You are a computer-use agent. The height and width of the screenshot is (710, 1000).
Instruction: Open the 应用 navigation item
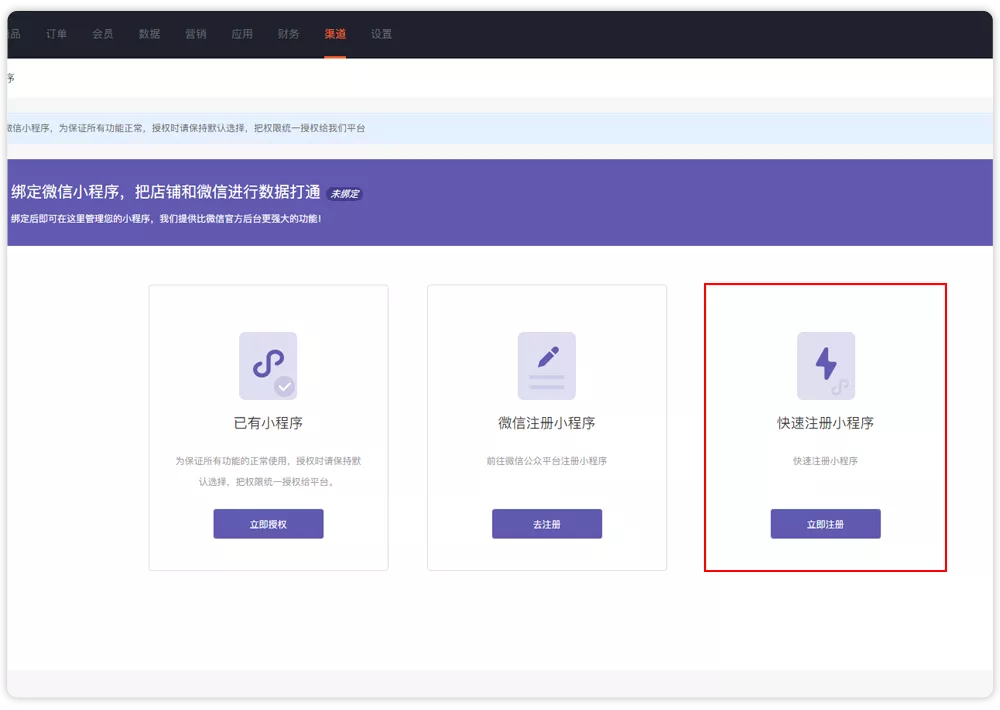[242, 34]
